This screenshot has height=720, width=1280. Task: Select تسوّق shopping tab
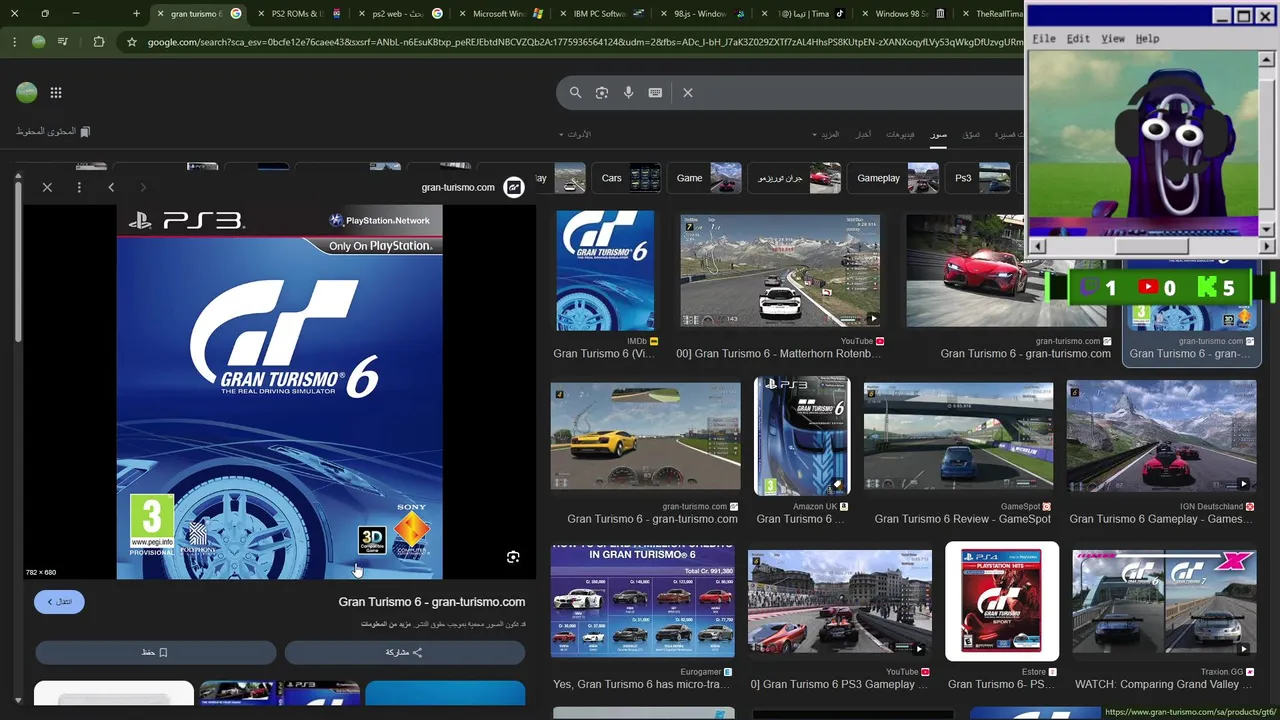tap(971, 134)
